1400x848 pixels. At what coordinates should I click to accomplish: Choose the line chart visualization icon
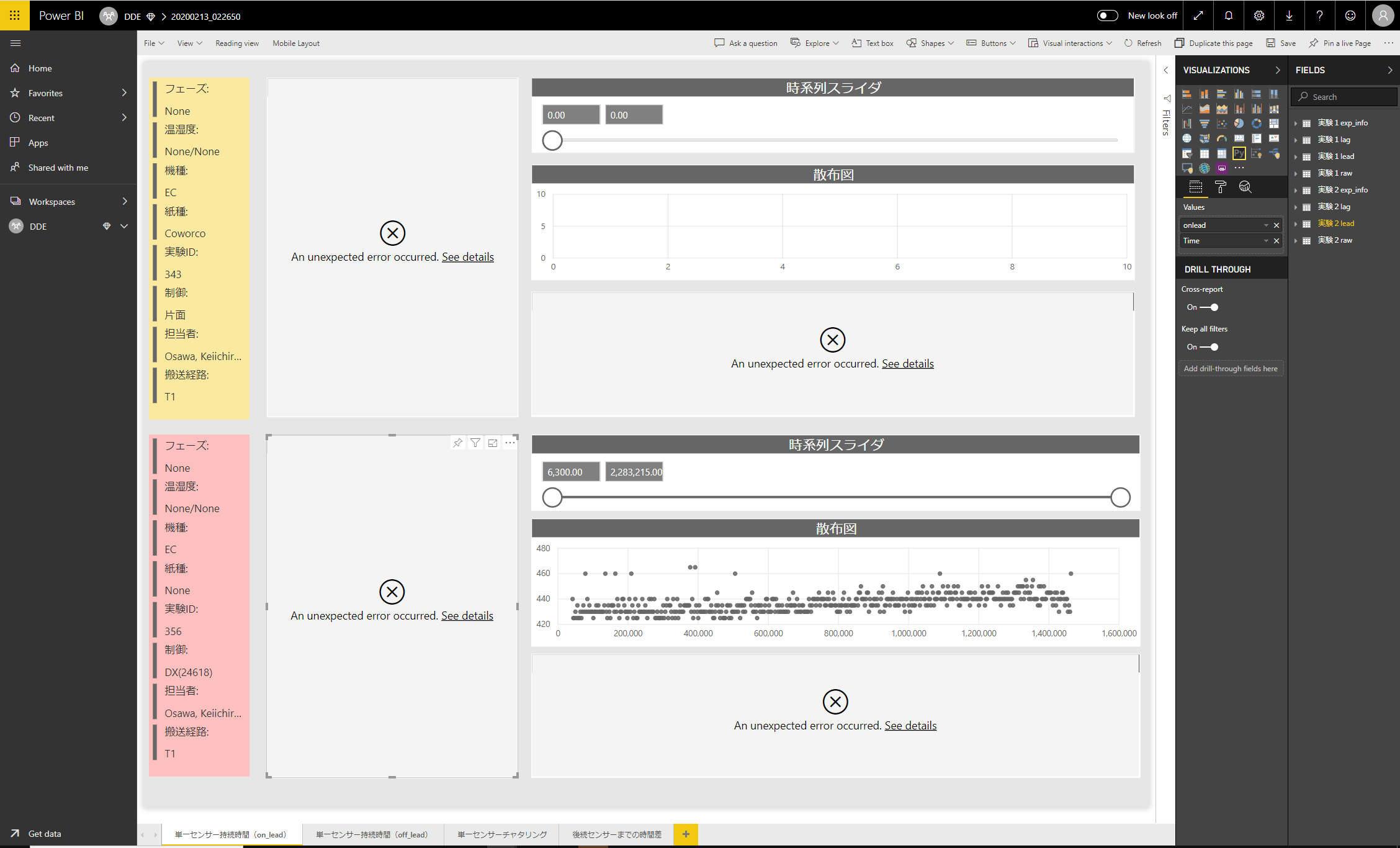coord(1187,109)
